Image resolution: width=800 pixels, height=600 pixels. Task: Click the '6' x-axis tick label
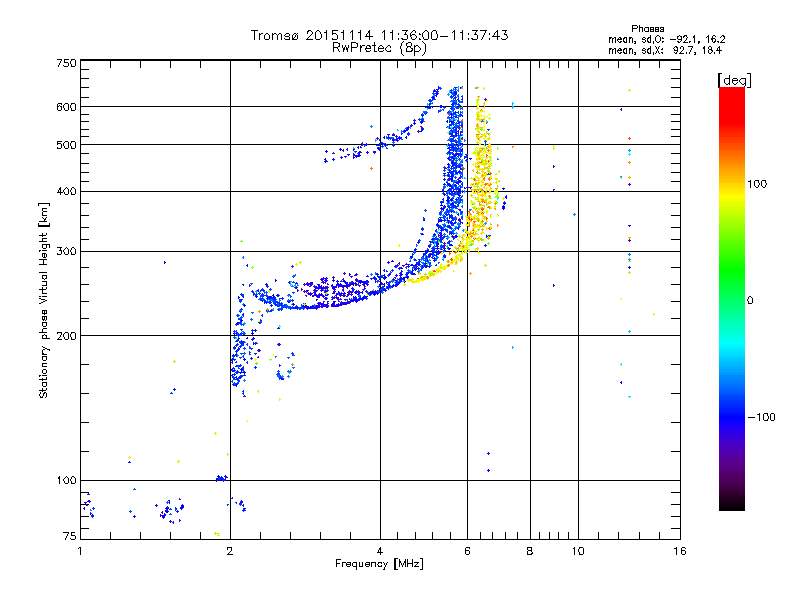[x=467, y=551]
